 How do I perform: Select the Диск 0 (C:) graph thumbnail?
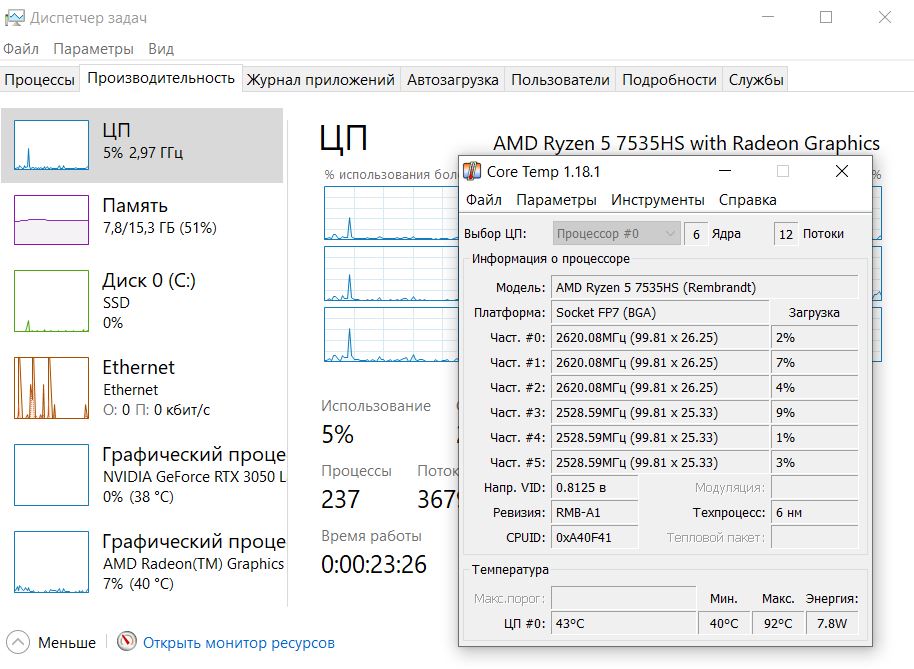(x=51, y=301)
